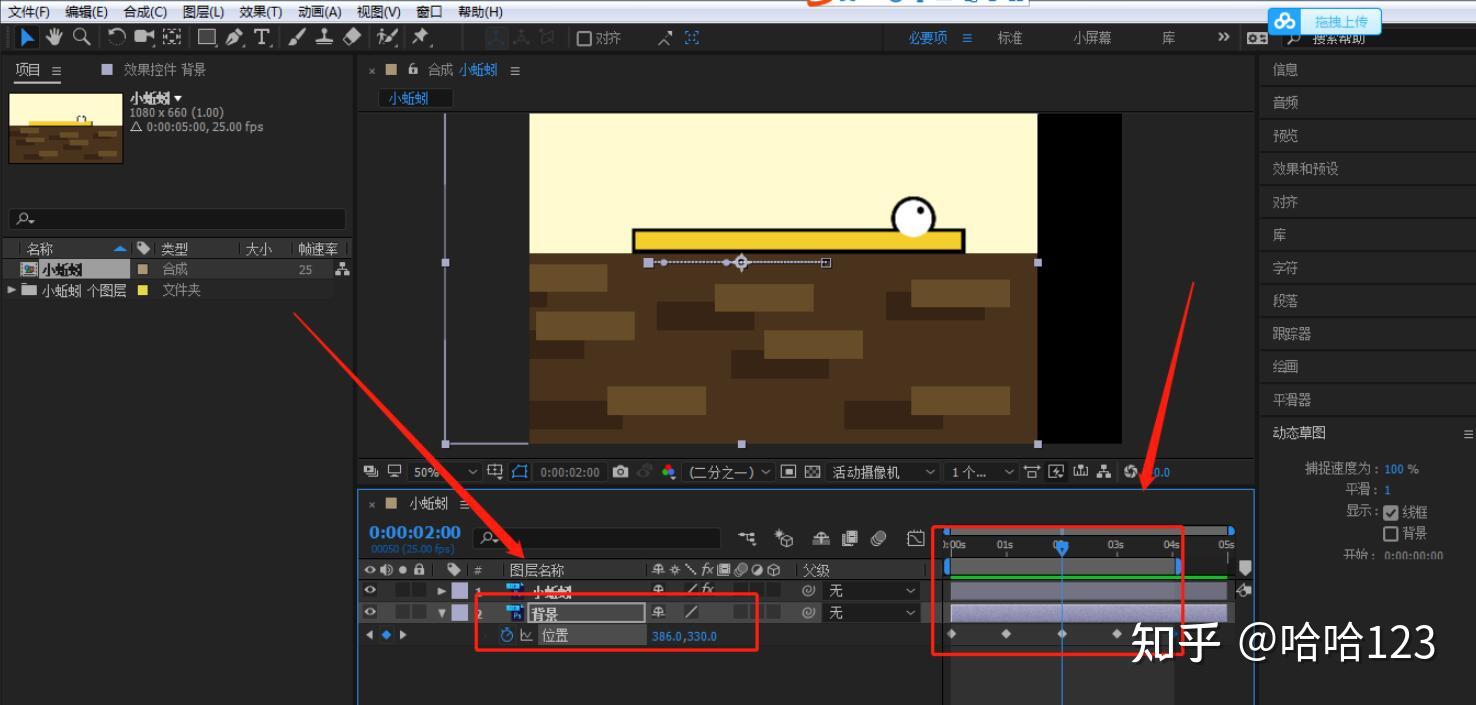
Task: Take a snapshot with camera icon
Action: 621,472
